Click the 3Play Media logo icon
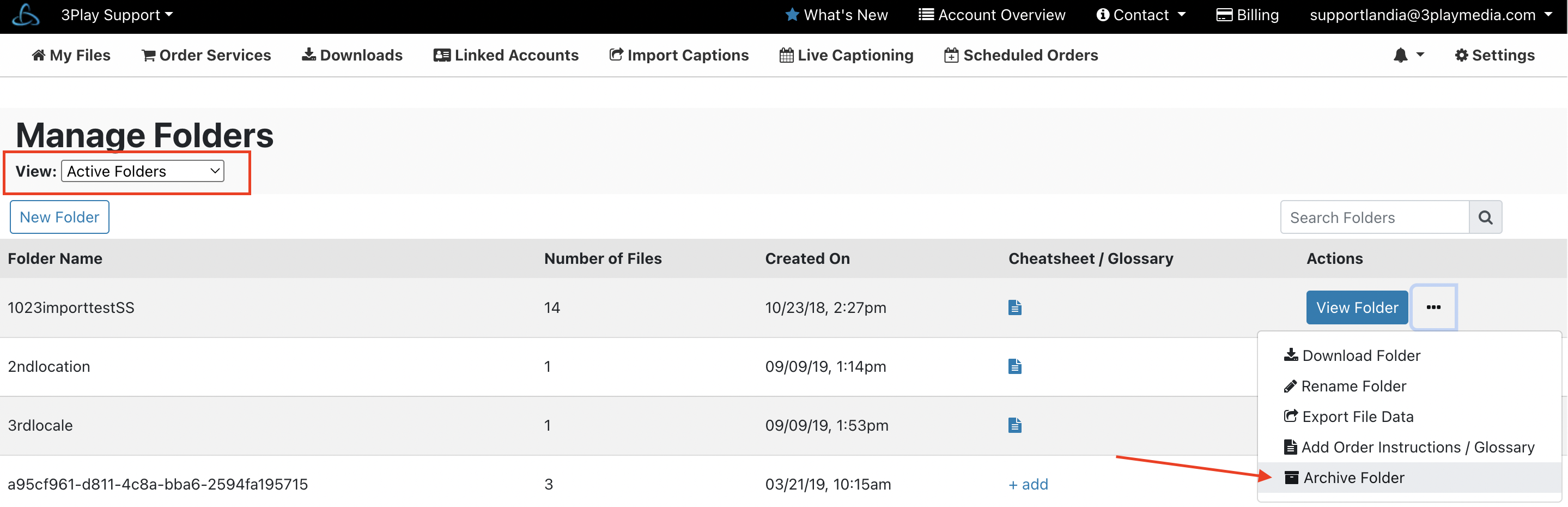The image size is (1568, 507). point(26,15)
